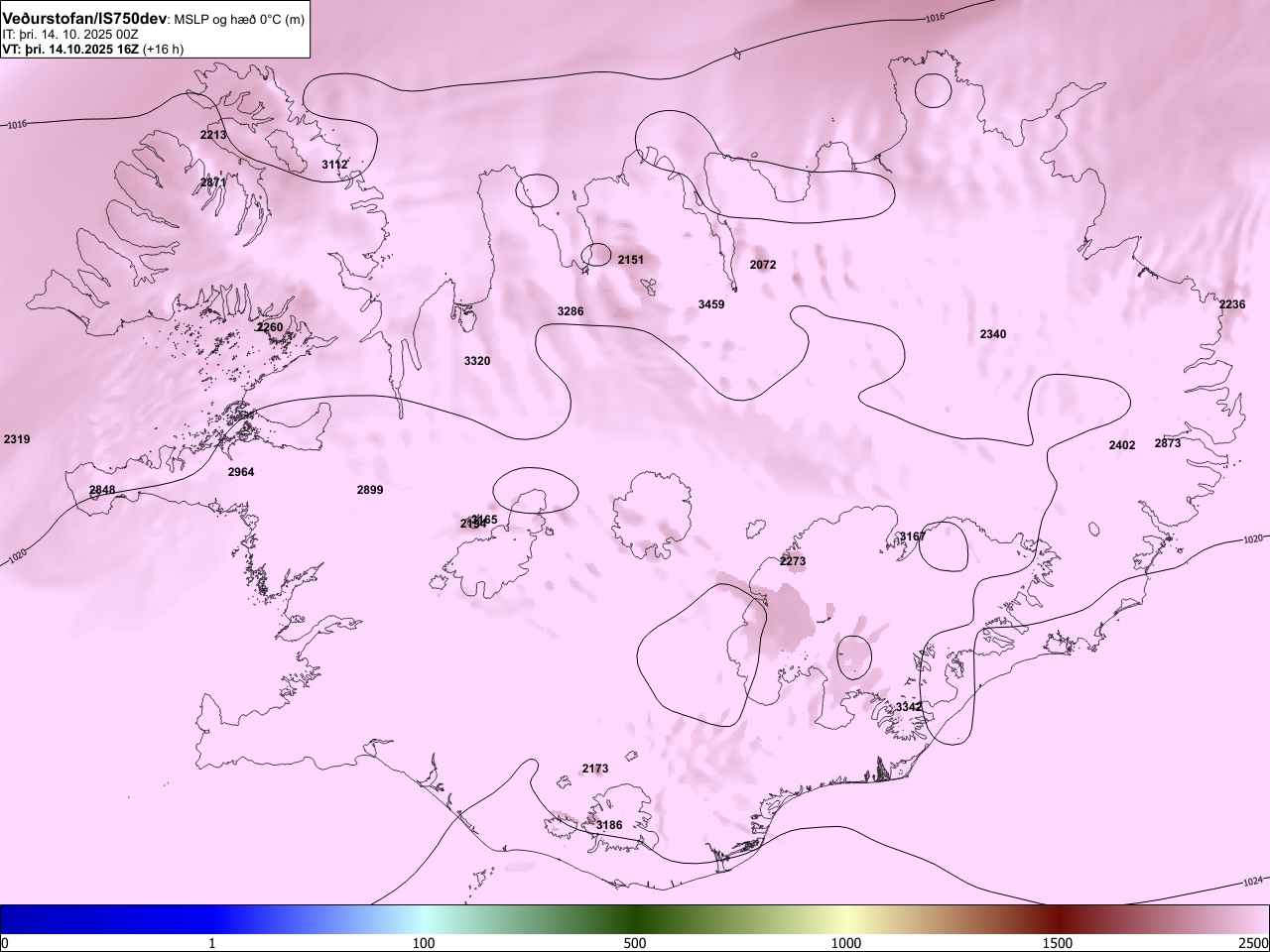Click the height value 2173
Image resolution: width=1270 pixels, height=952 pixels.
point(595,769)
